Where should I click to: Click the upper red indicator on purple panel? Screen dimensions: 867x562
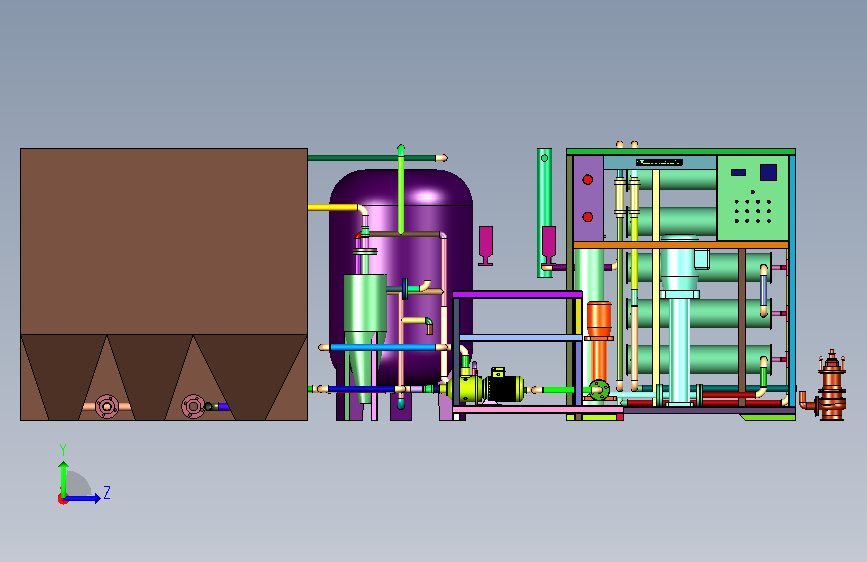588,179
